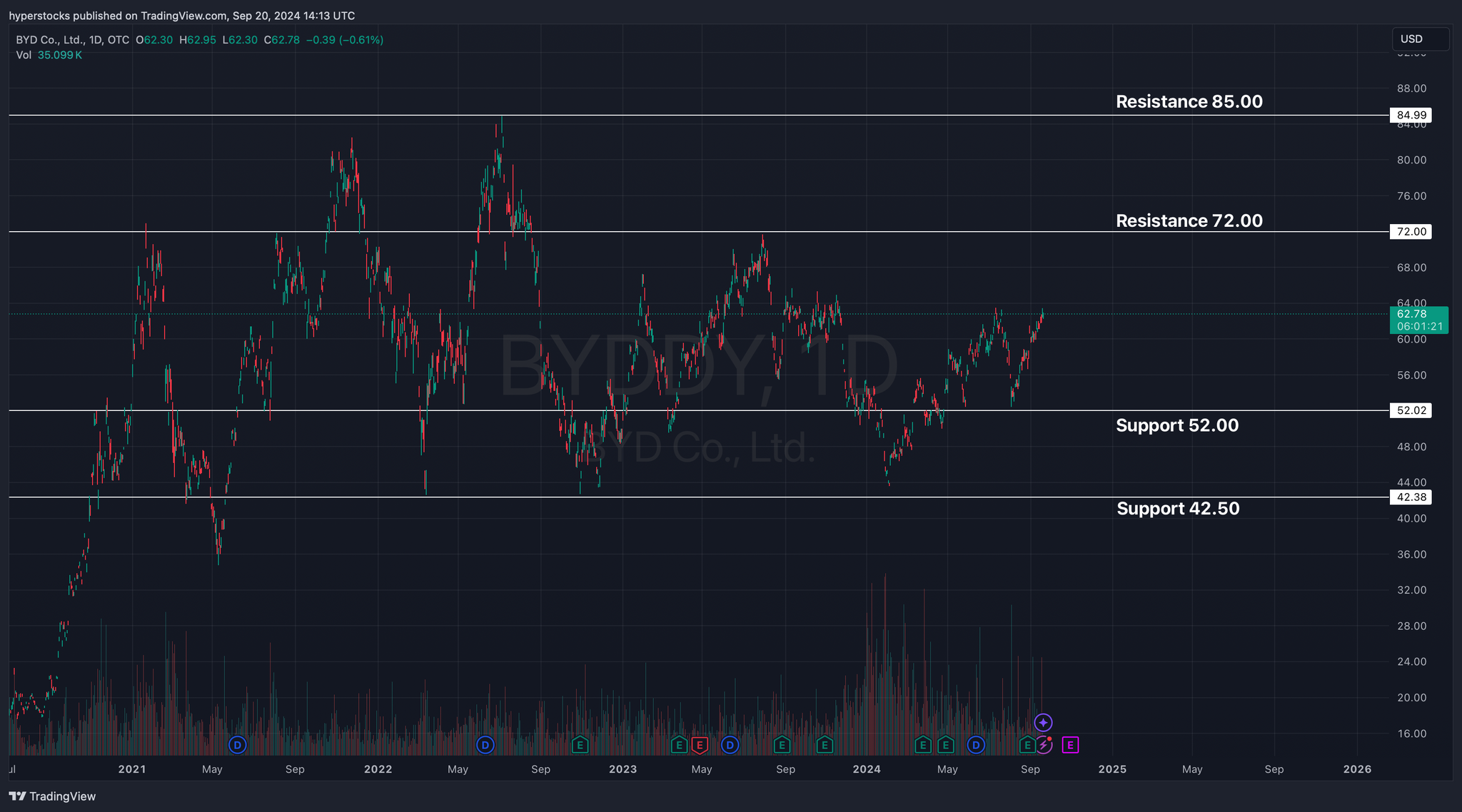
Task: Click dividend D marker near May 2021
Action: (x=237, y=746)
